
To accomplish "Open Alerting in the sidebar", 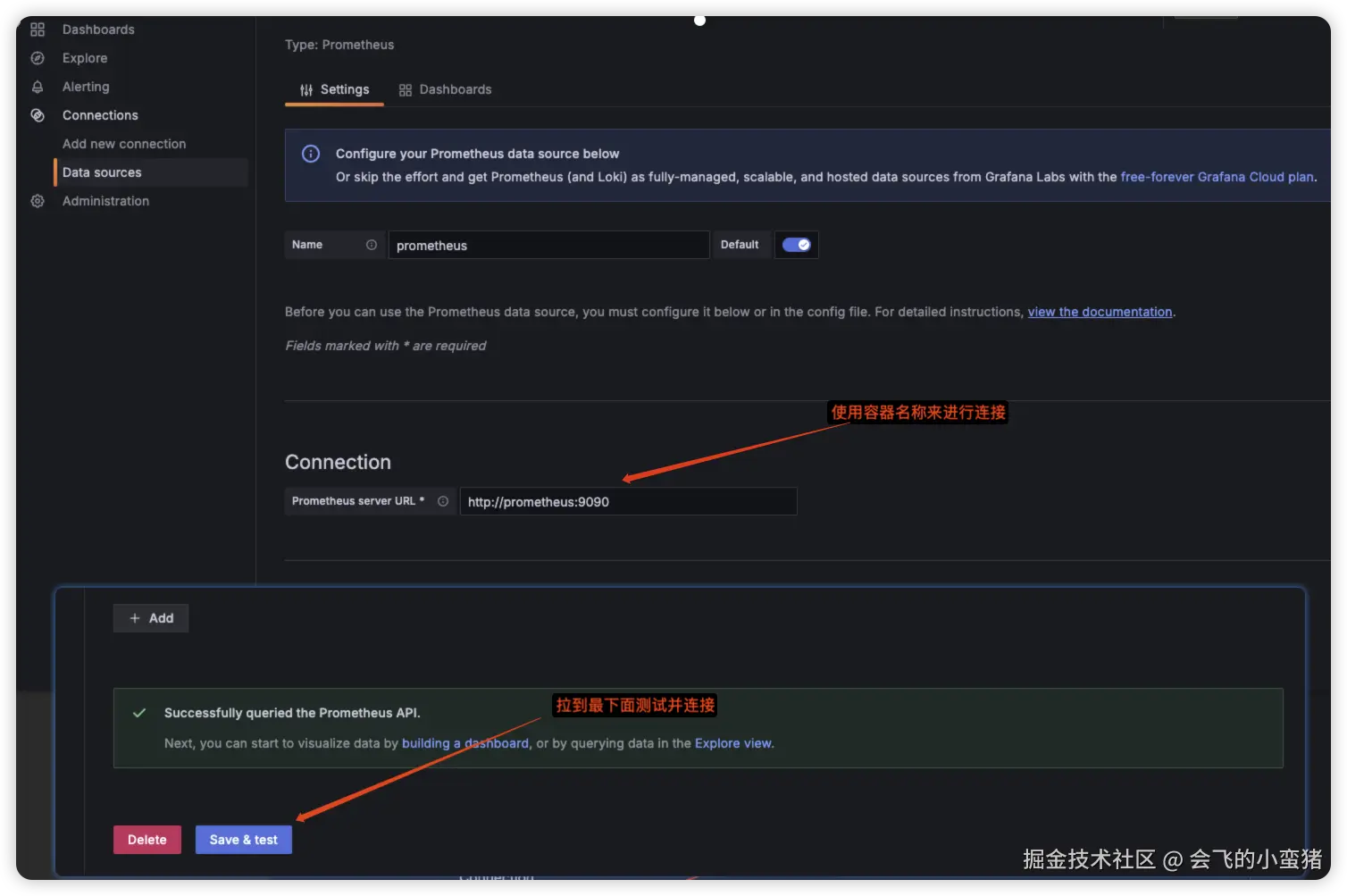I will pyautogui.click(x=86, y=87).
